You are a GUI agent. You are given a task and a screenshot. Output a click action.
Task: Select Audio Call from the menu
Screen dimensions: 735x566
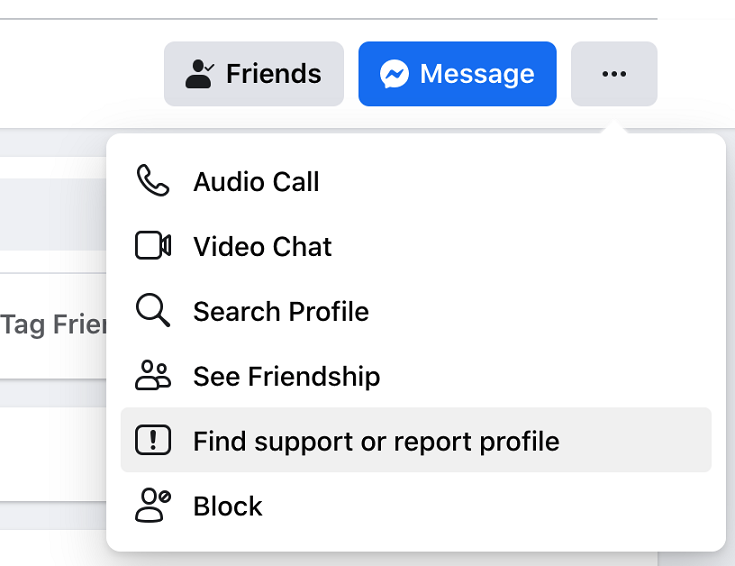(416, 181)
